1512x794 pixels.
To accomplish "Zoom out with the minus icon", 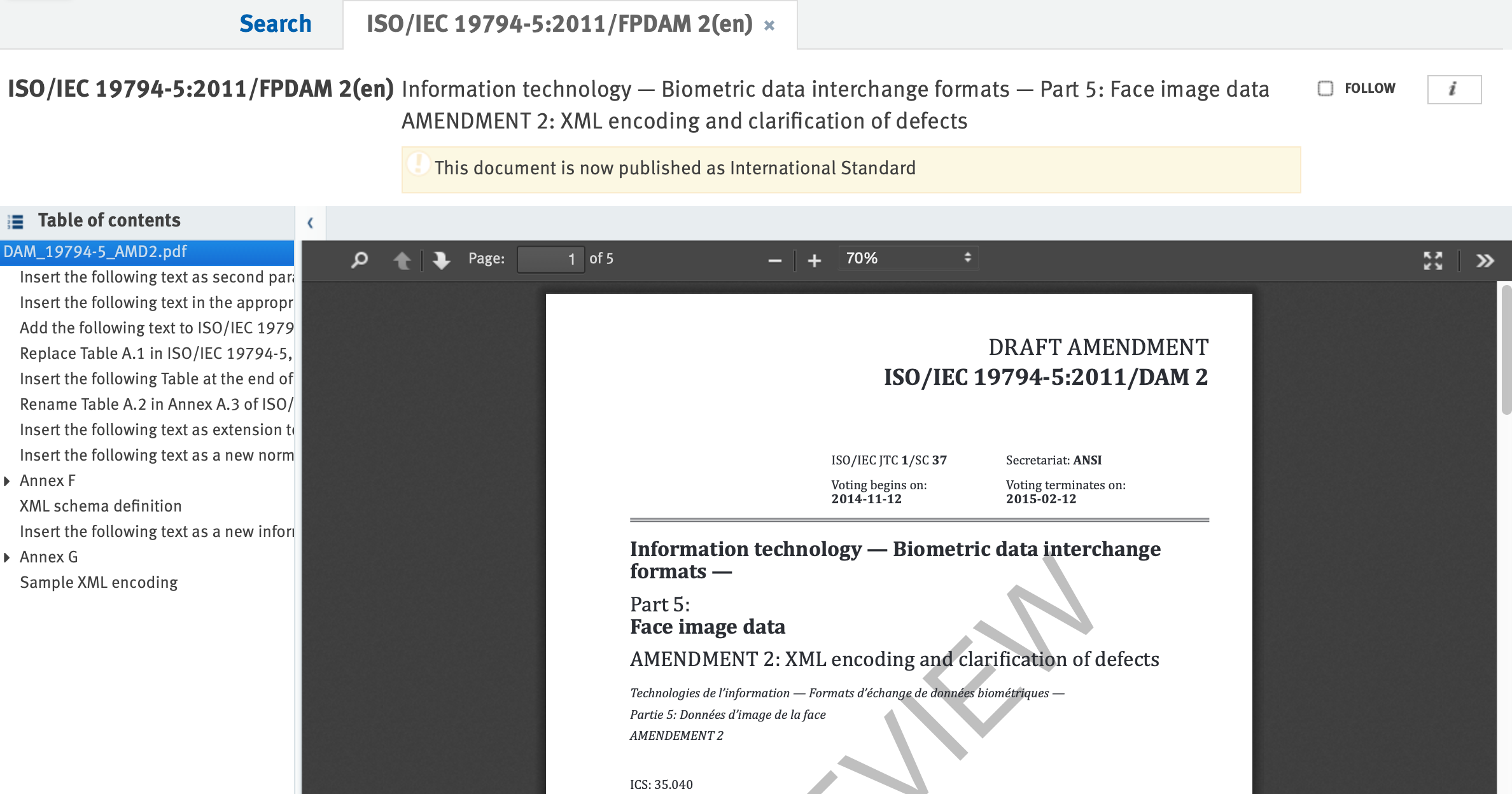I will click(x=774, y=259).
